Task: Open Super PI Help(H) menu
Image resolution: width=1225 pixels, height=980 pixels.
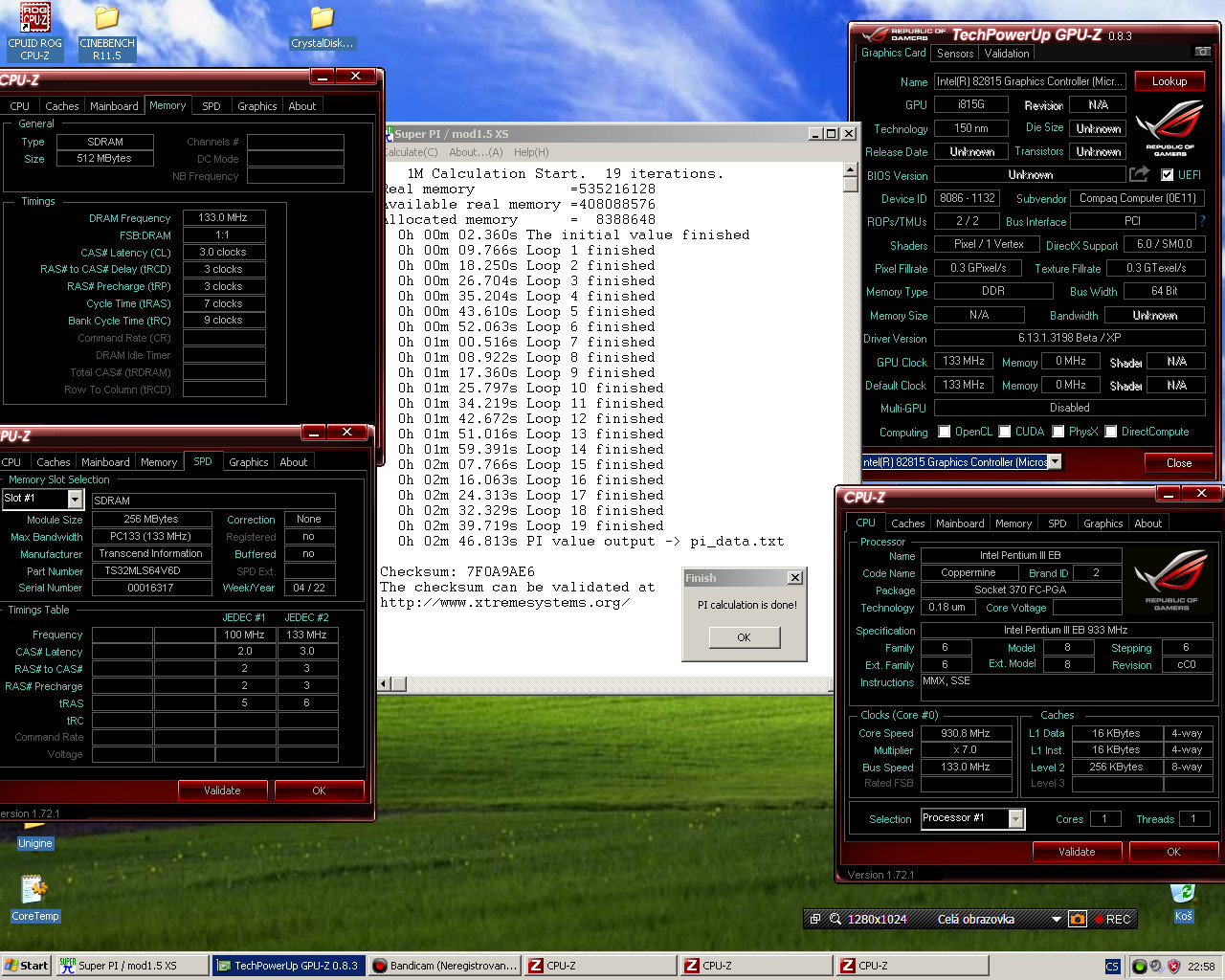Action: click(531, 152)
